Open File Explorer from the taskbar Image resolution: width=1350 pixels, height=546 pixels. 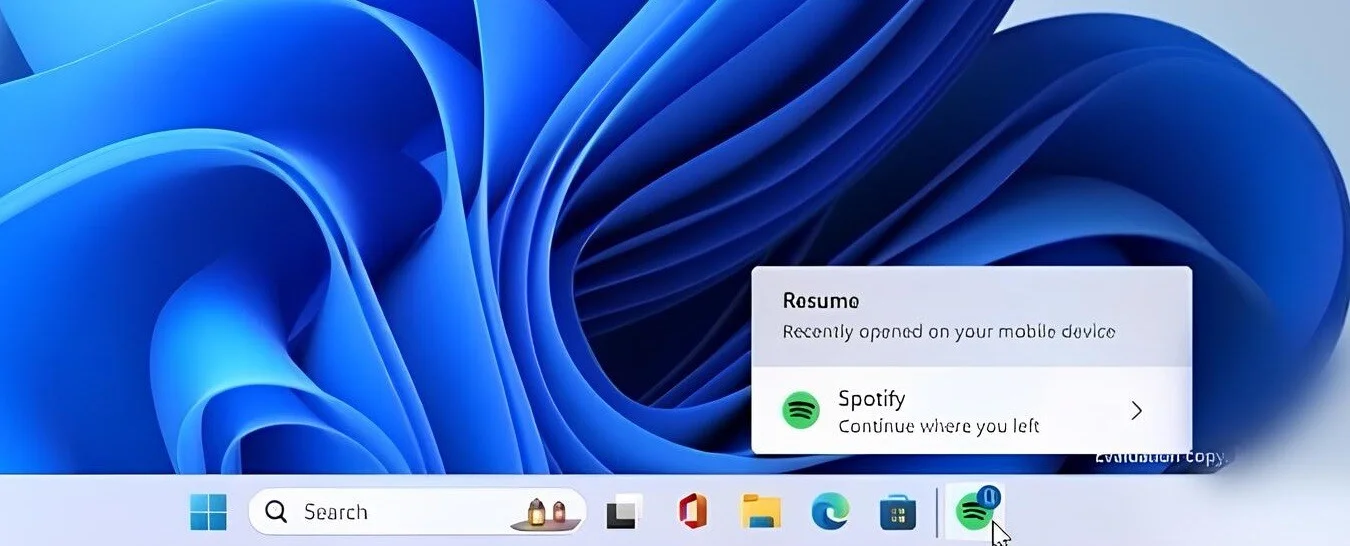(x=761, y=512)
